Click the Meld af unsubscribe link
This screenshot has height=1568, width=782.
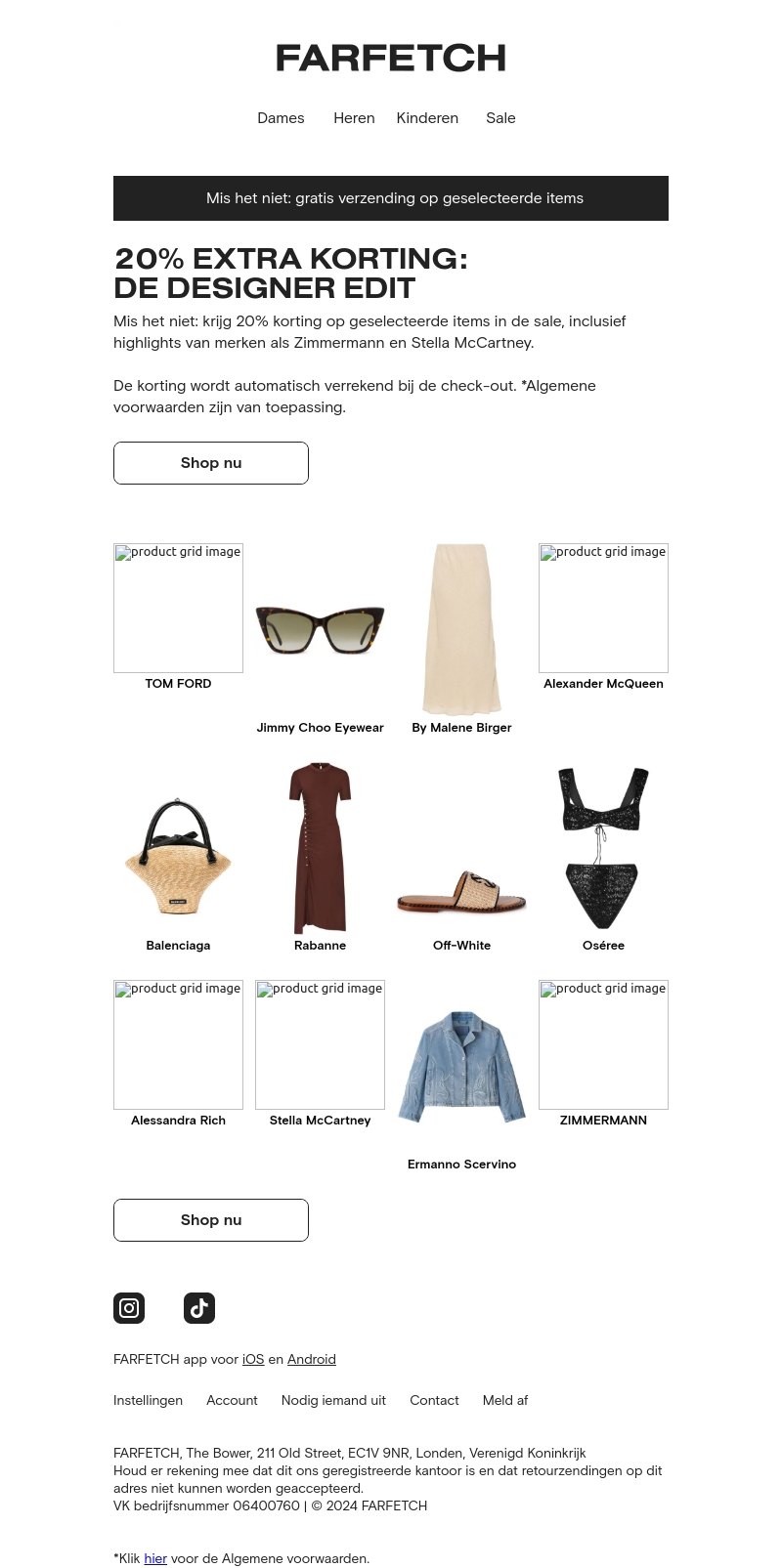[x=505, y=1400]
